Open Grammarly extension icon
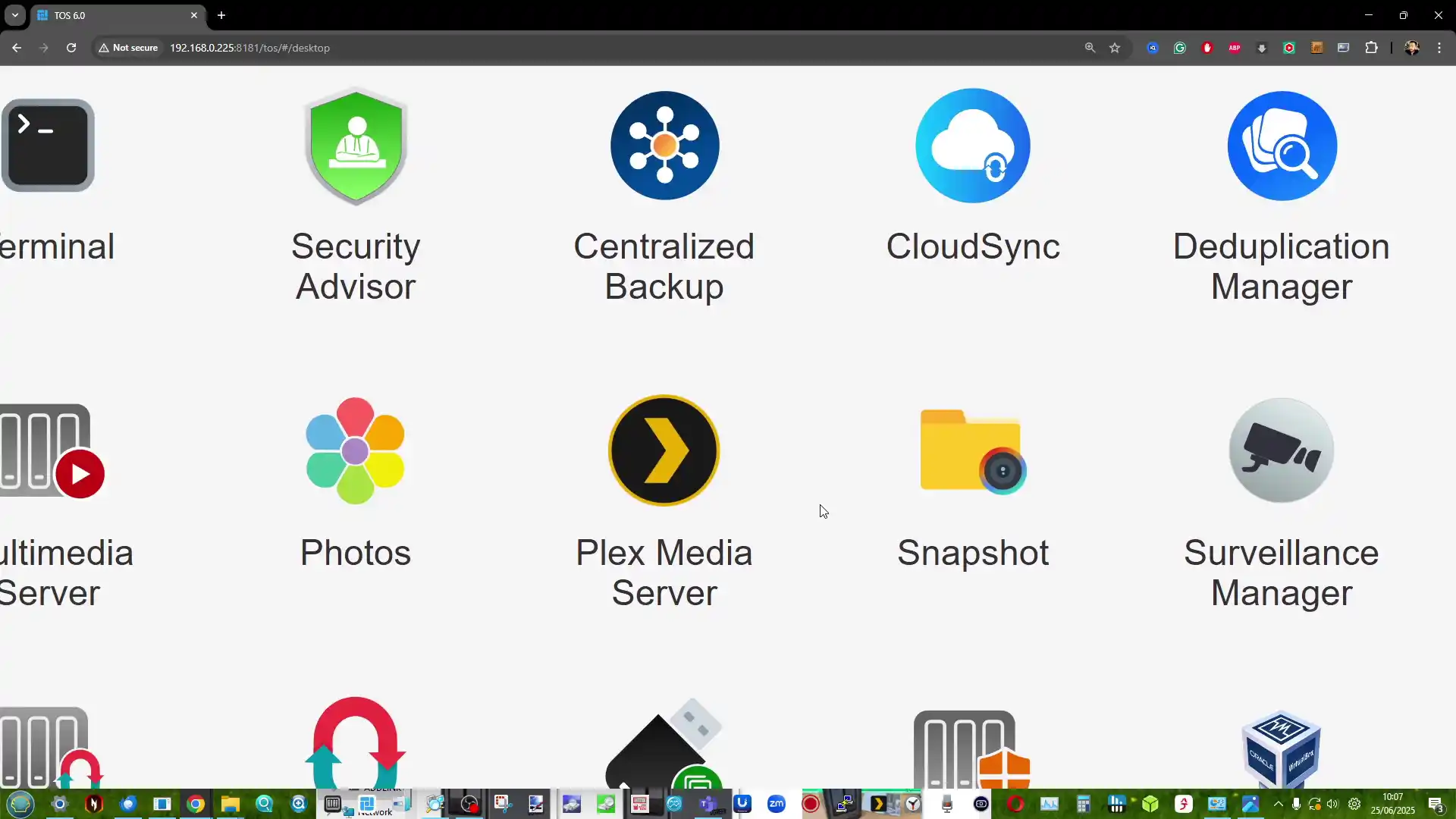 click(x=1180, y=48)
